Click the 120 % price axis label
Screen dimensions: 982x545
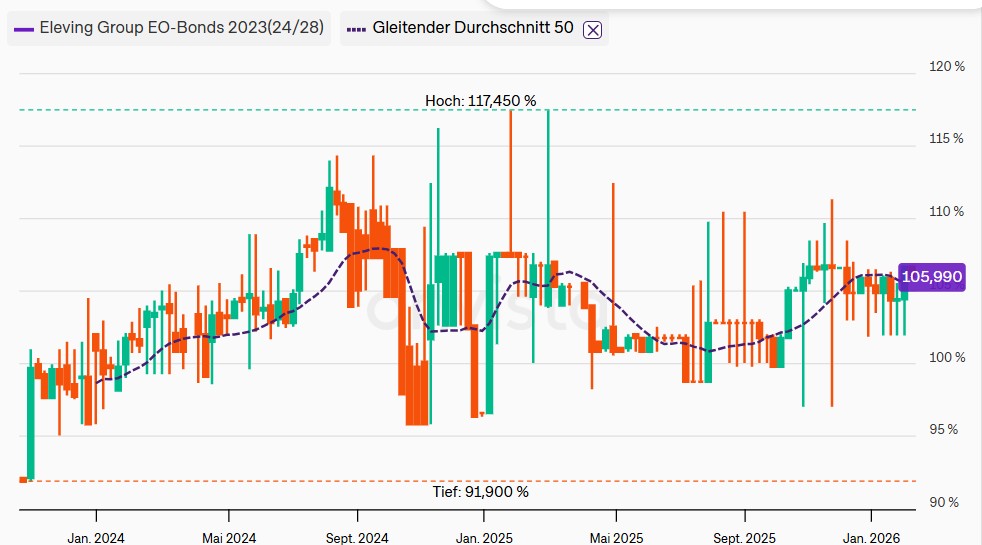pos(946,67)
